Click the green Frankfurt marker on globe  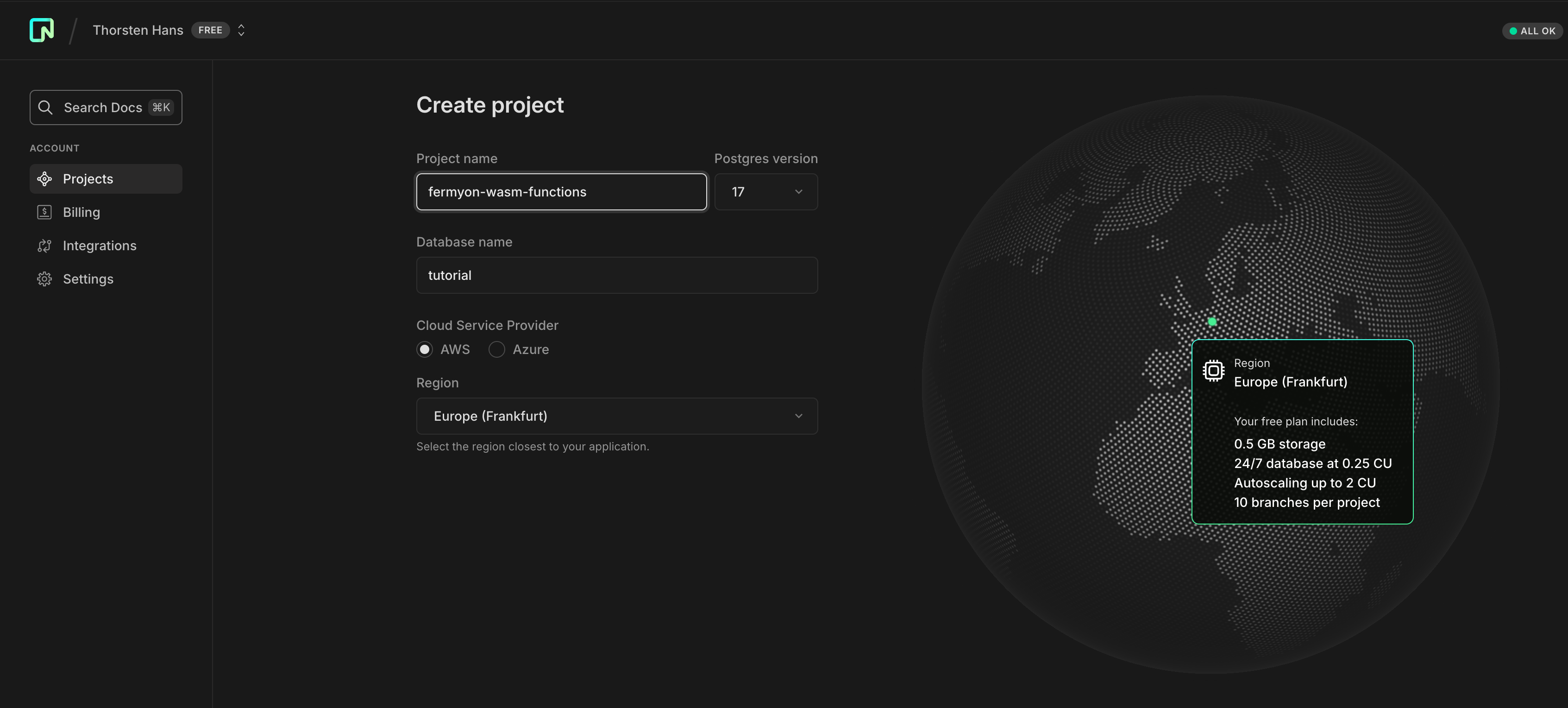1212,322
